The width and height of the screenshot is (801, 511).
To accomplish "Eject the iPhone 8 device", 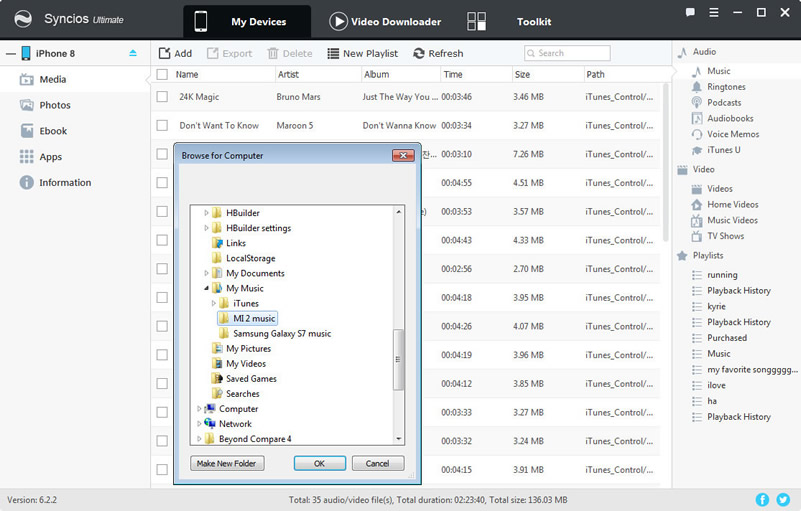I will click(133, 53).
